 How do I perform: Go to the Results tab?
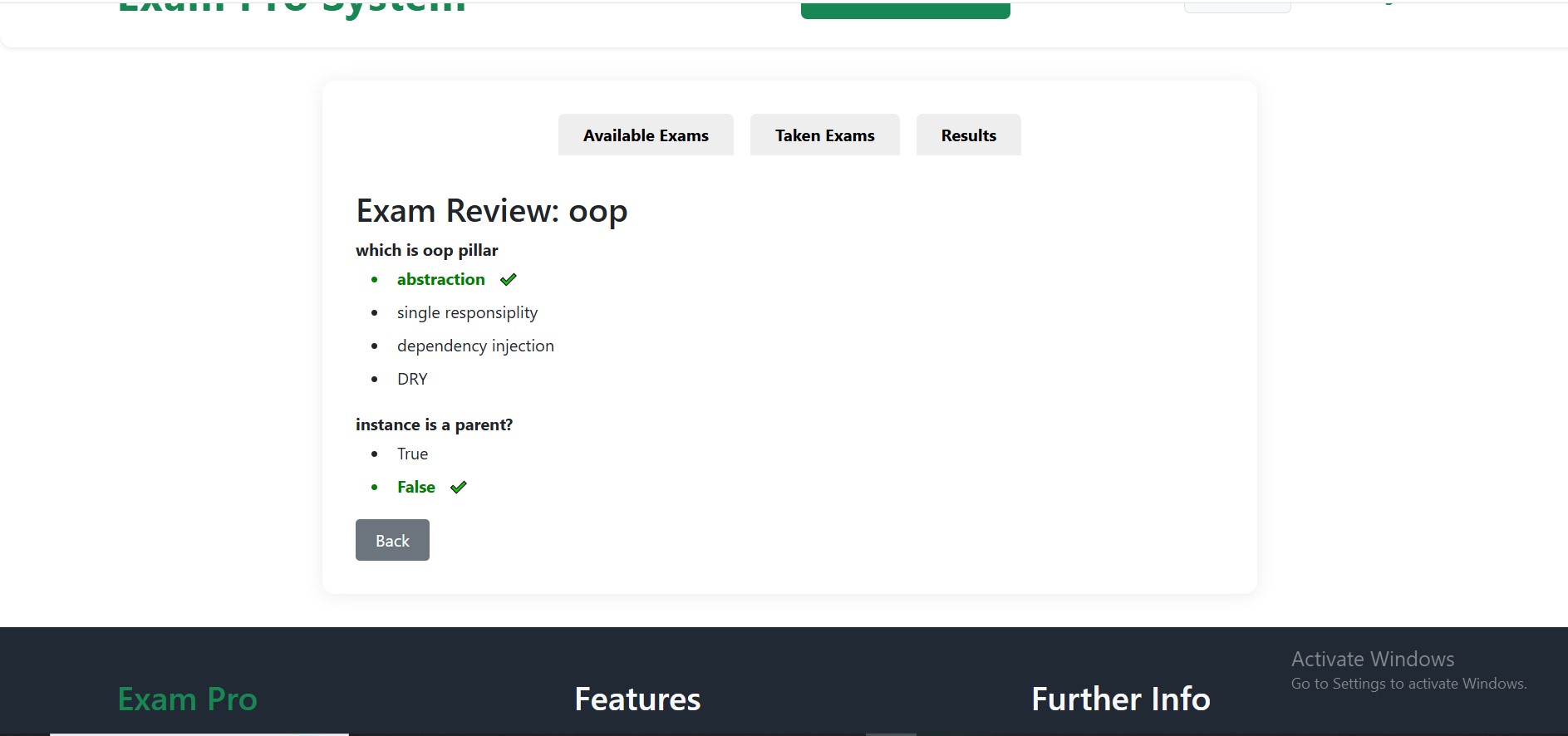click(968, 135)
